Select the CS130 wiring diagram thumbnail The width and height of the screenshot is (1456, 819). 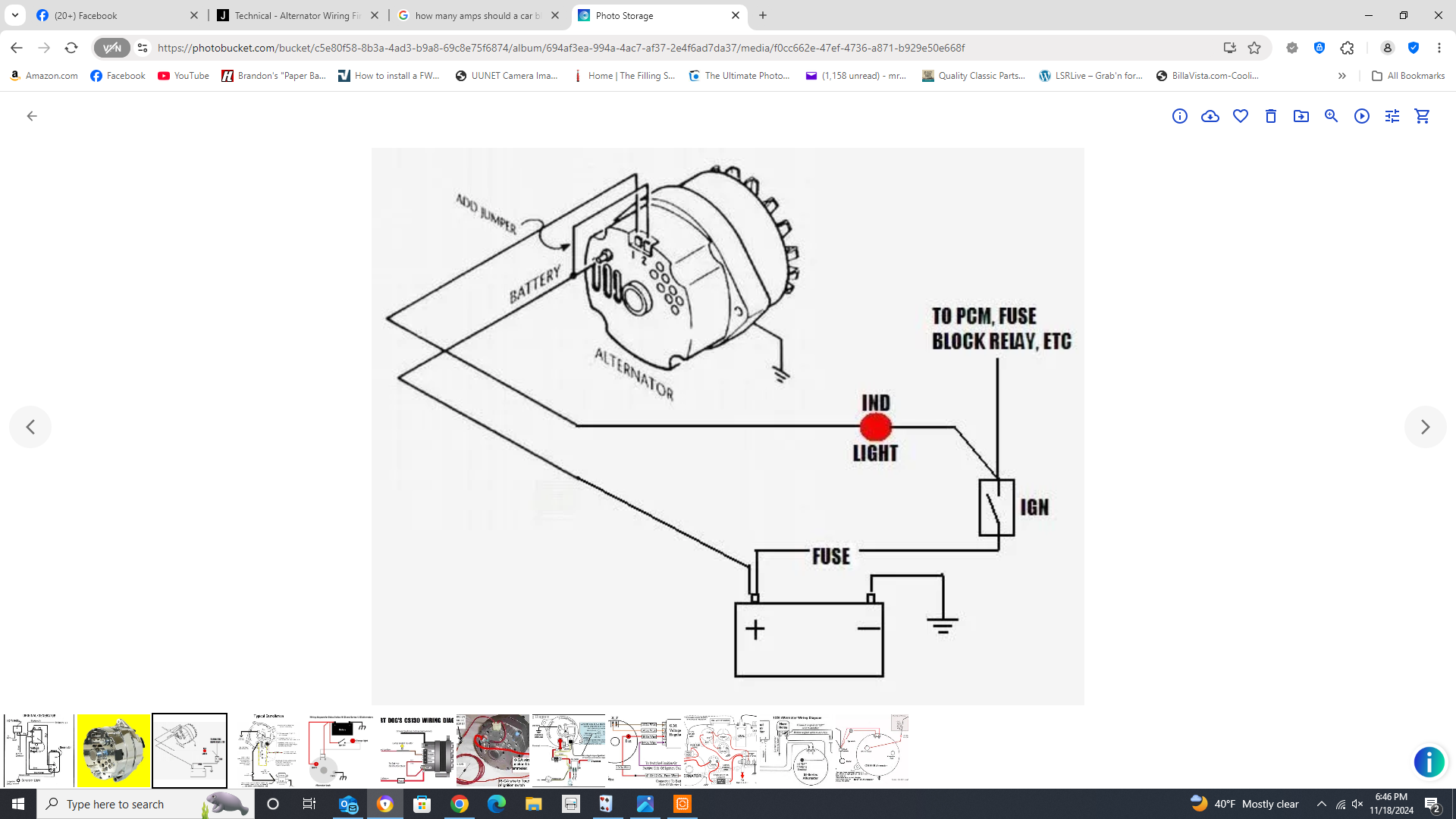point(417,751)
